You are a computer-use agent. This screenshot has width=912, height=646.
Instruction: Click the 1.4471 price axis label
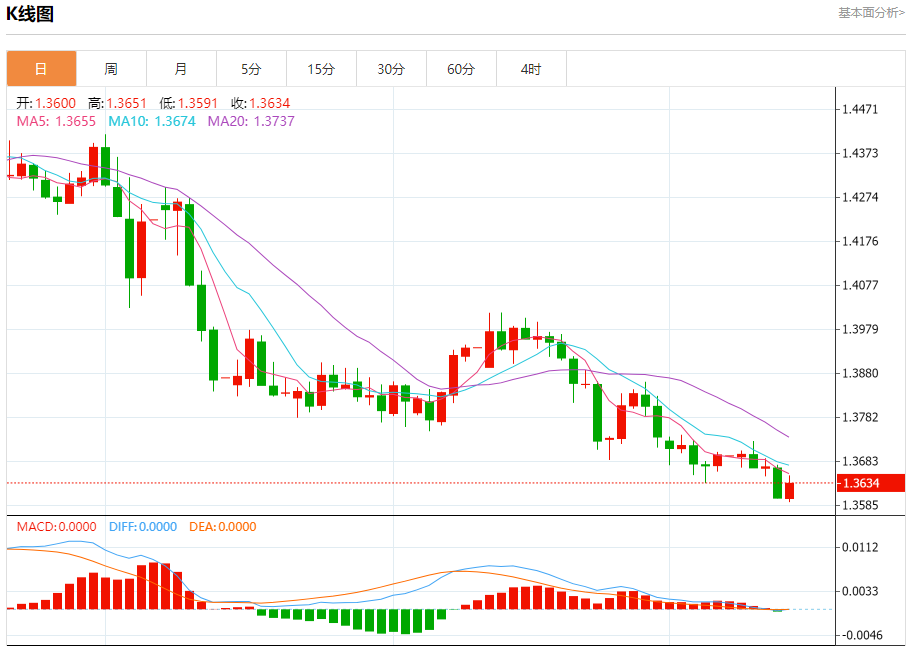pyautogui.click(x=860, y=109)
